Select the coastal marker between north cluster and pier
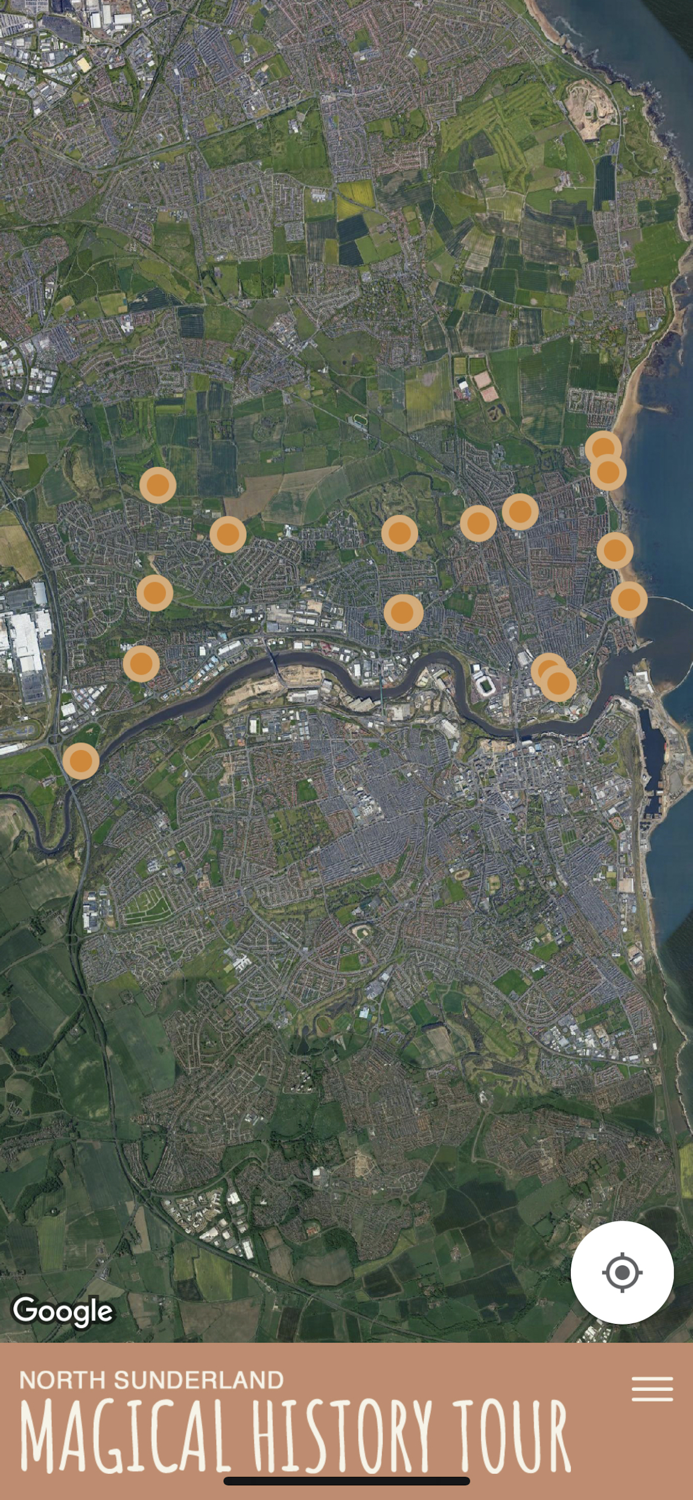The height and width of the screenshot is (1500, 693). click(615, 550)
